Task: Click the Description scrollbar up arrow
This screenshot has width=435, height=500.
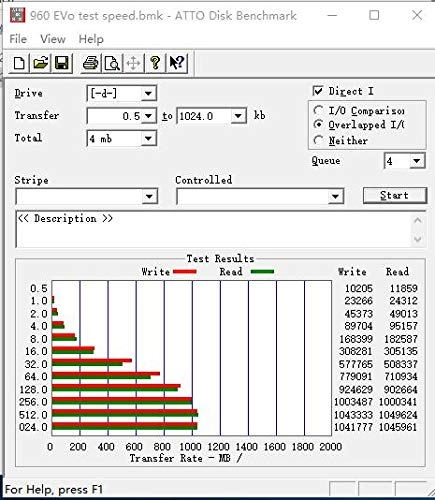Action: pos(418,221)
